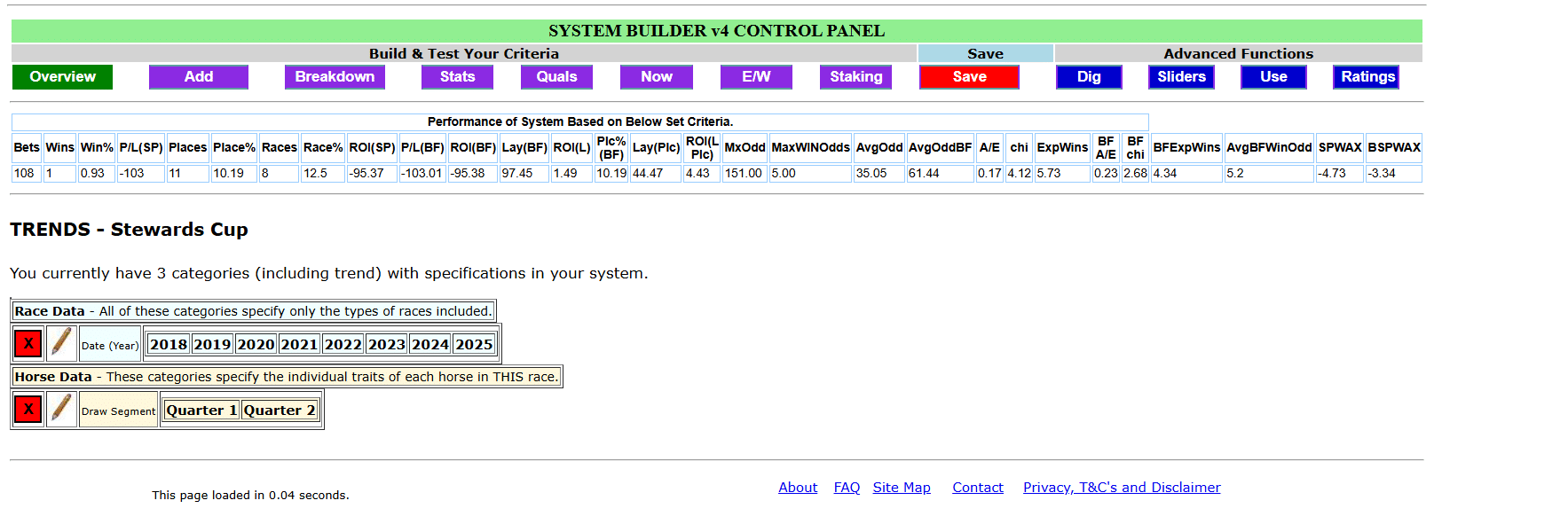1568x524 pixels.
Task: Open the Breakdown view
Action: click(335, 77)
